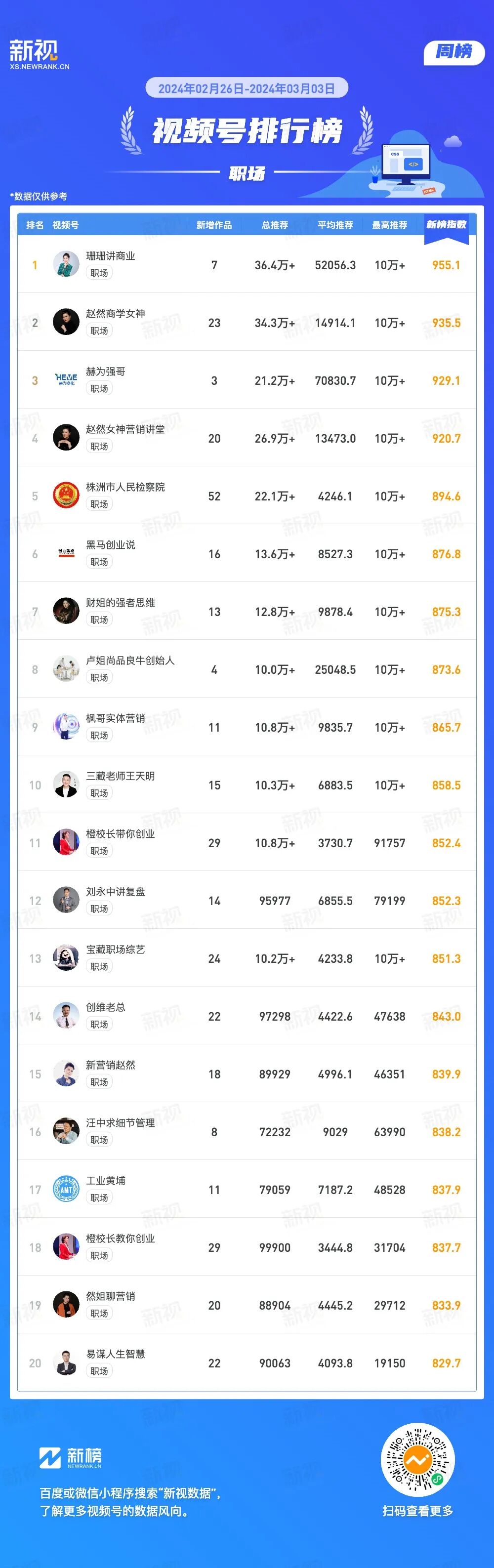The height and width of the screenshot is (1568, 494).
Task: Select the 周榜 weekly ranking badge
Action: pyautogui.click(x=454, y=52)
